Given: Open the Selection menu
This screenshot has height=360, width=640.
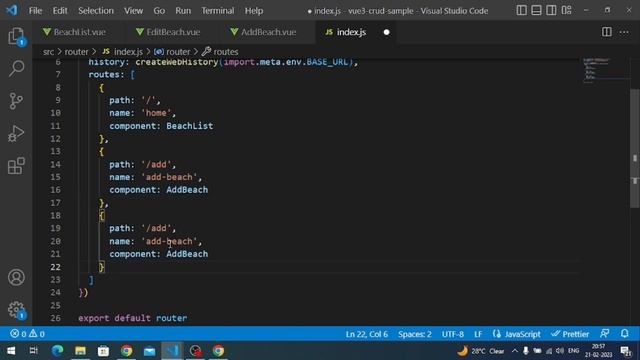Looking at the screenshot, I should pyautogui.click(x=96, y=11).
